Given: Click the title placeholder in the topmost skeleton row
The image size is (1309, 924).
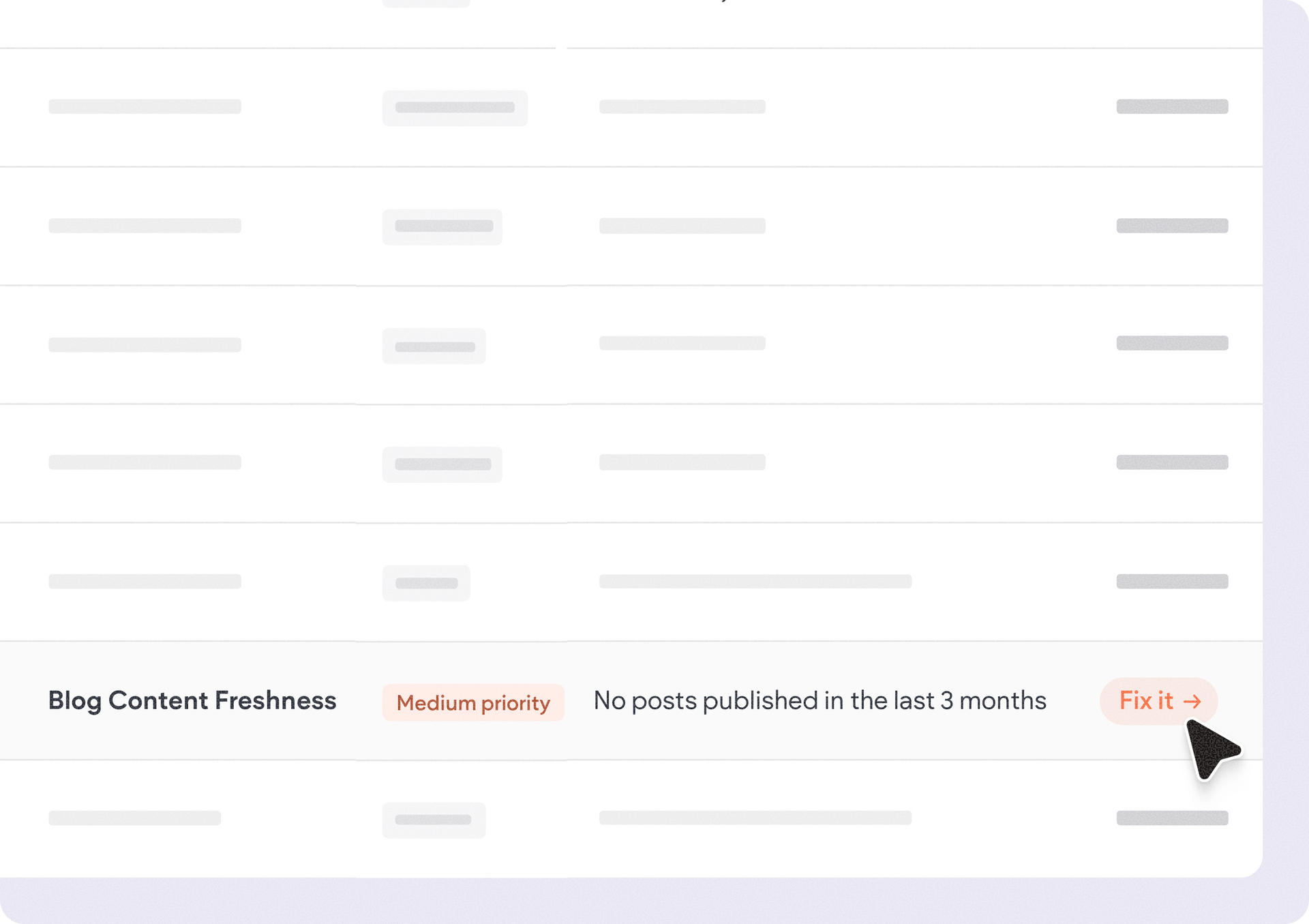Looking at the screenshot, I should (145, 106).
